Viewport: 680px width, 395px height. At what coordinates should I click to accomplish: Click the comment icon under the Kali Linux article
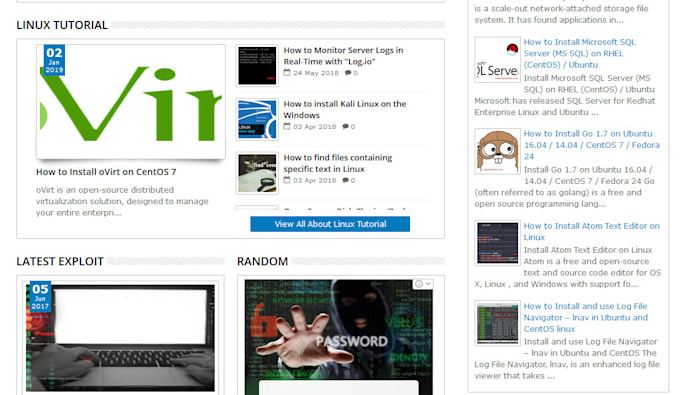pos(345,127)
